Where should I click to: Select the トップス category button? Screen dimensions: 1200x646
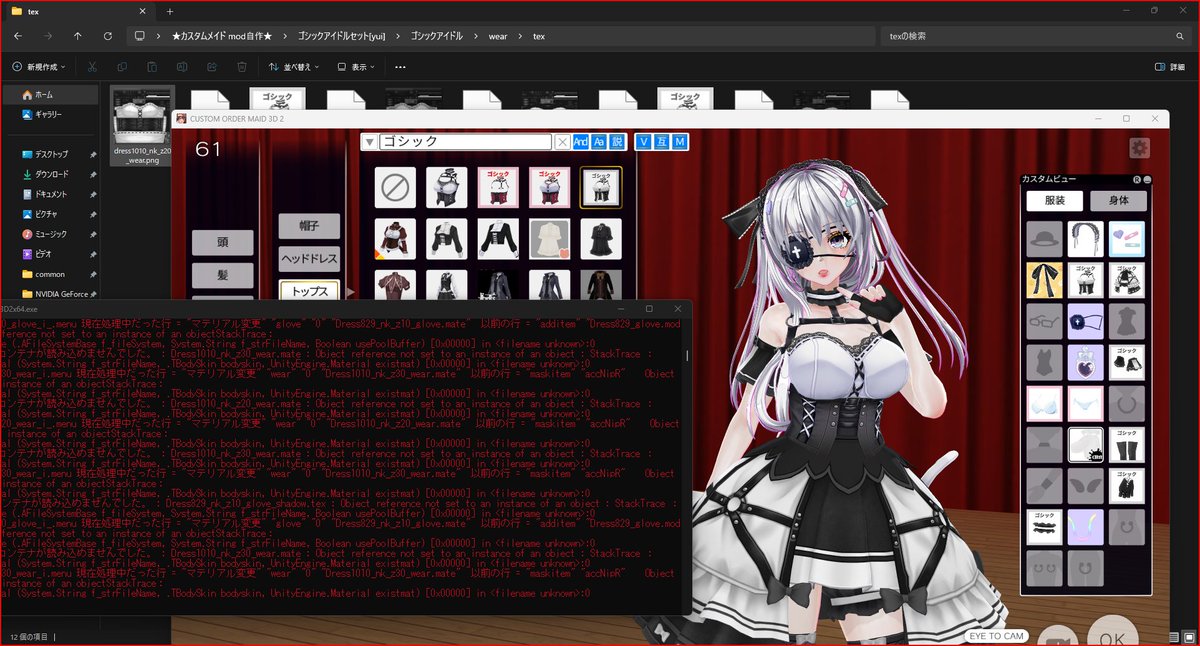coord(309,292)
